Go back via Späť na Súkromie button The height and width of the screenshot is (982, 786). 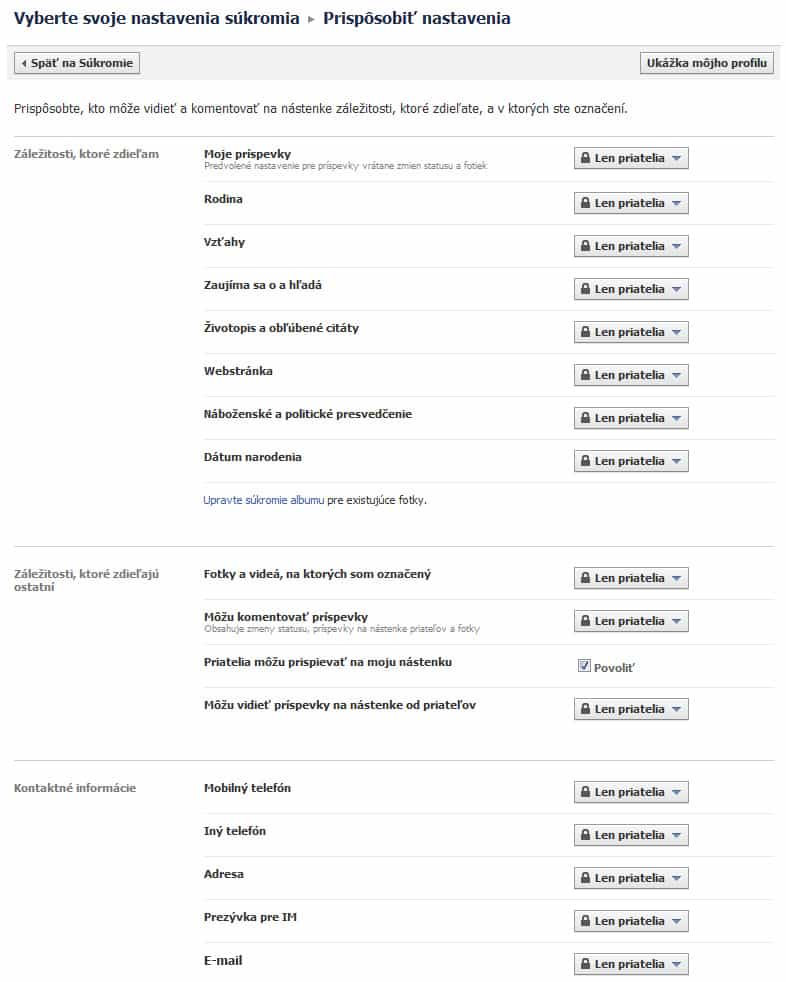click(x=77, y=63)
